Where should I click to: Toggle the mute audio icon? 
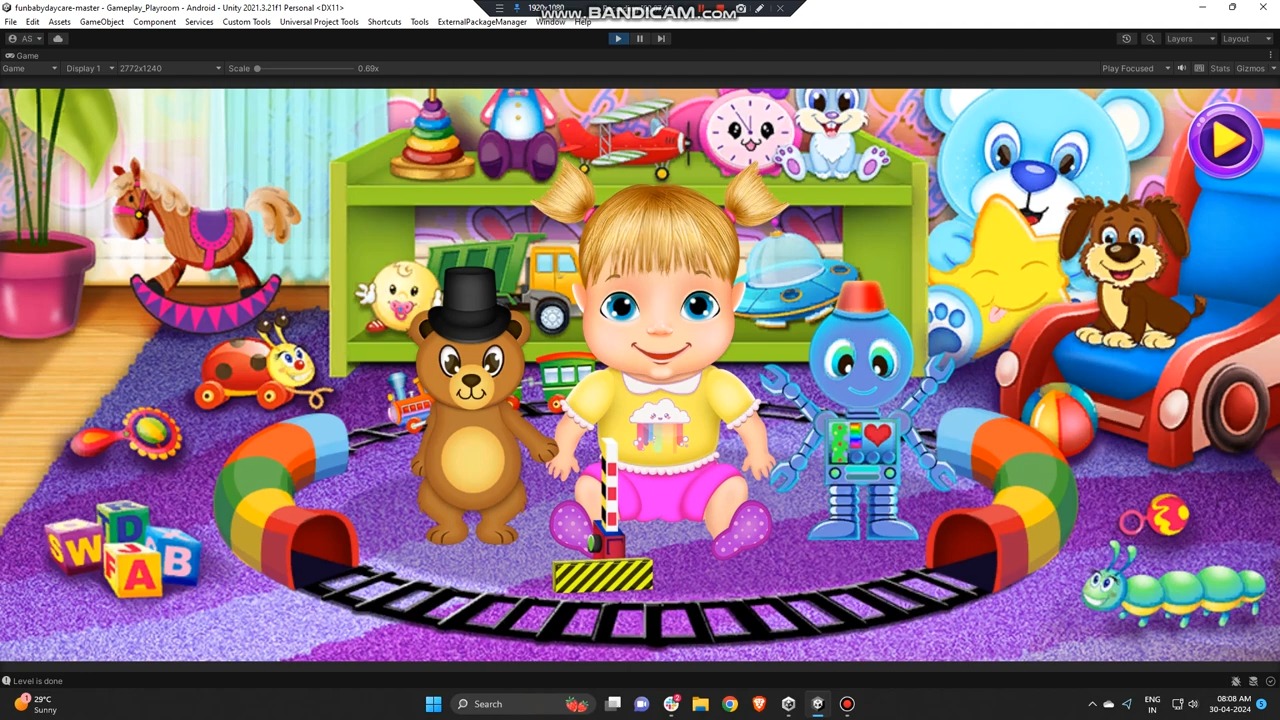point(1182,68)
